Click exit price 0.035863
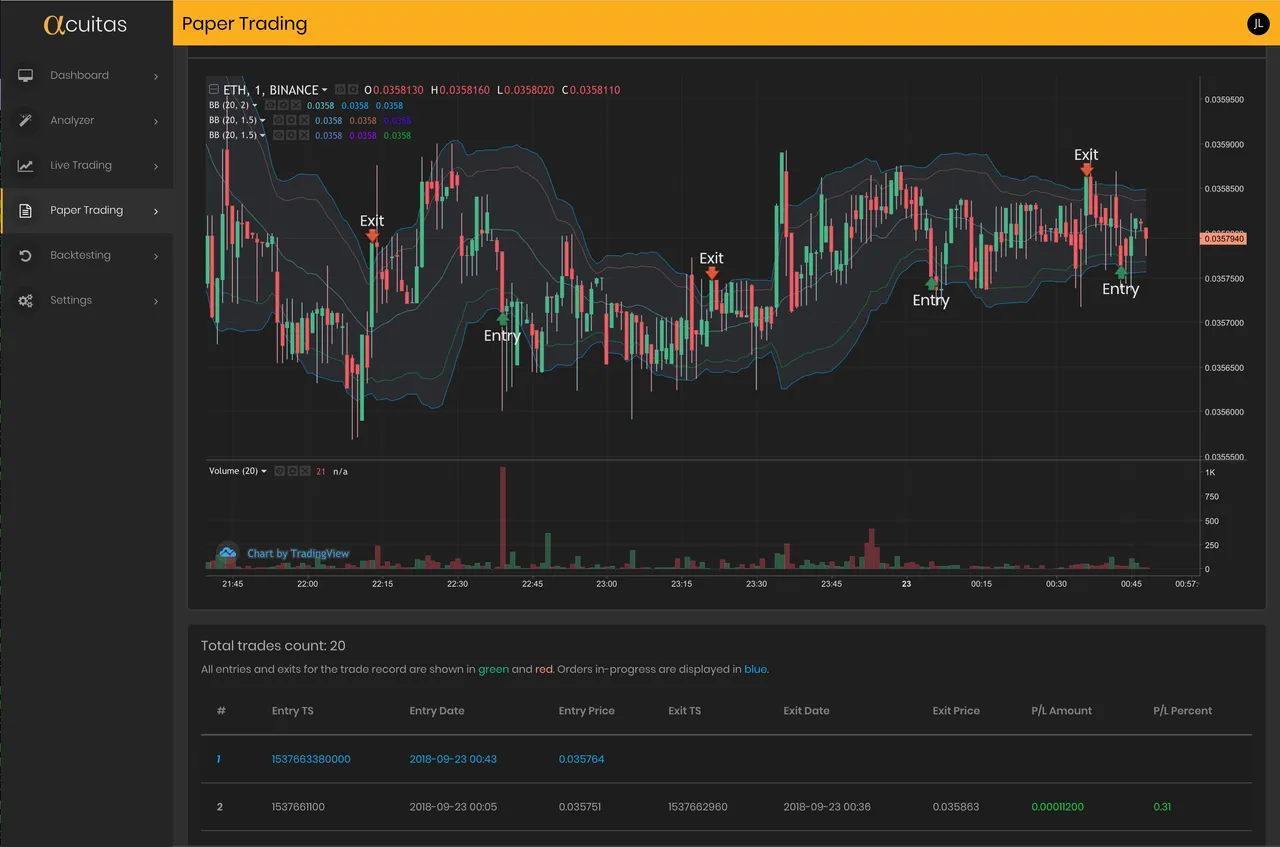The width and height of the screenshot is (1280, 847). tap(956, 807)
